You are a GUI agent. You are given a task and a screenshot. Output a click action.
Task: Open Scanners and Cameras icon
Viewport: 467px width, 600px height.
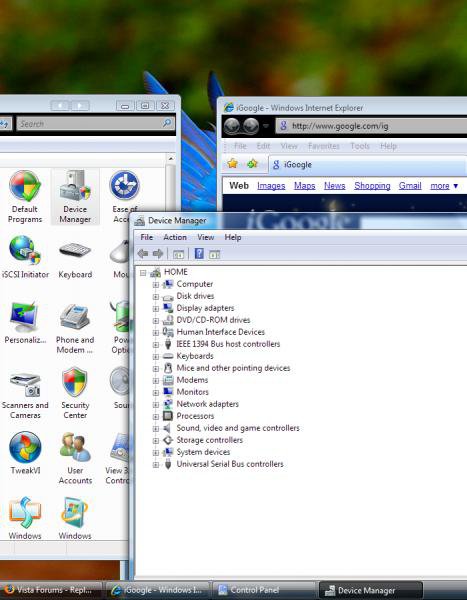point(25,395)
